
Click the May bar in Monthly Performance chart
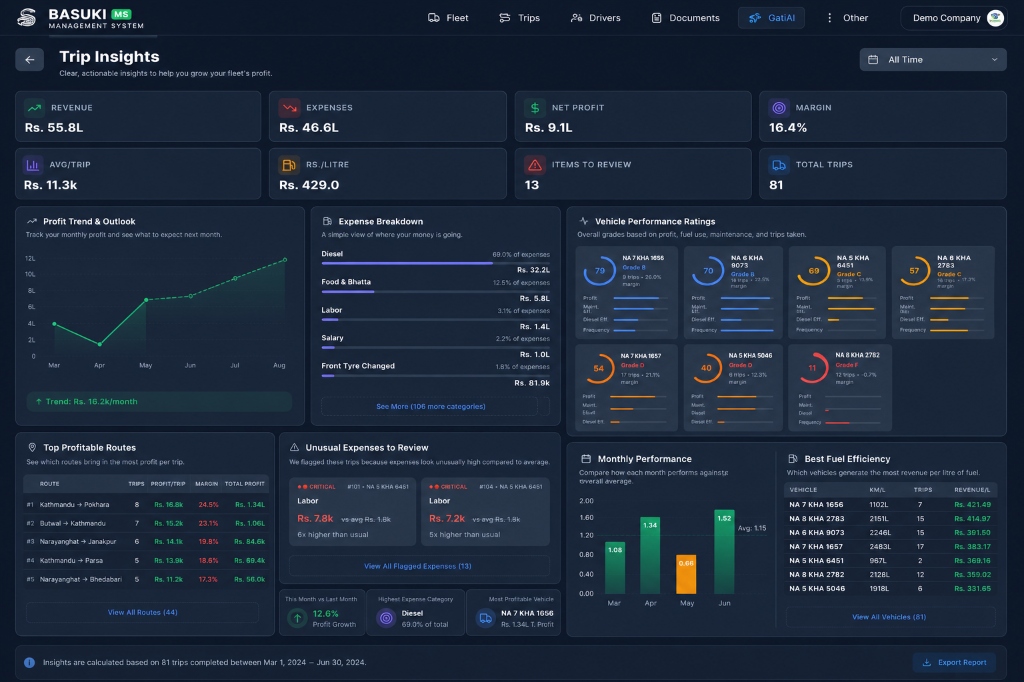tap(686, 573)
